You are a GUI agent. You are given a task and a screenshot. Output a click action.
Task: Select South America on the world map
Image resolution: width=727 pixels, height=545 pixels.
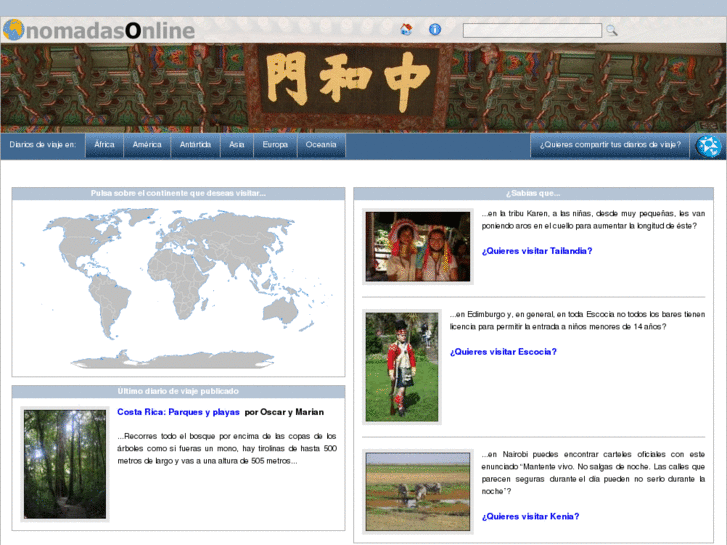point(108,304)
